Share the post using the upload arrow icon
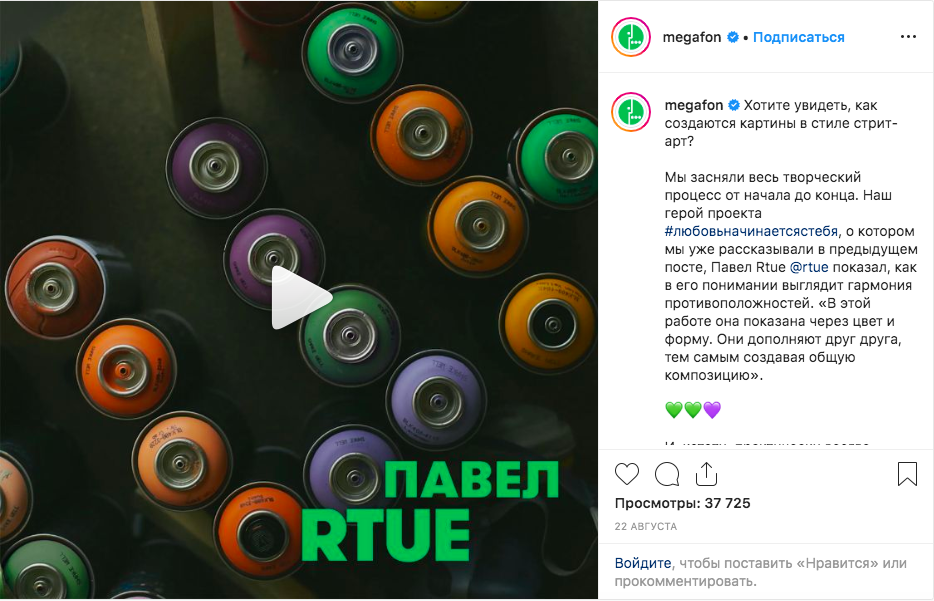The image size is (934, 601). point(706,474)
